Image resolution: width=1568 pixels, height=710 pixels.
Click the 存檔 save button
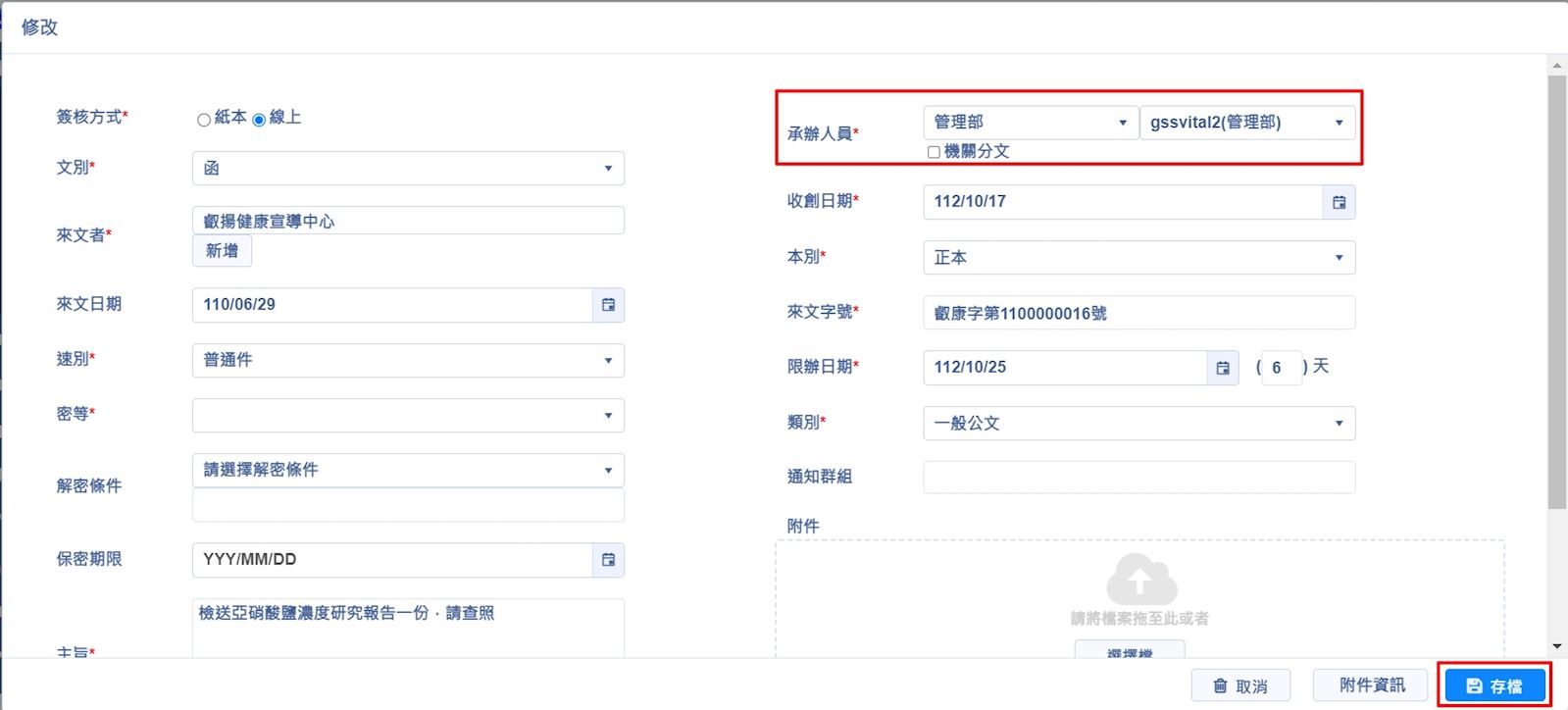1494,686
